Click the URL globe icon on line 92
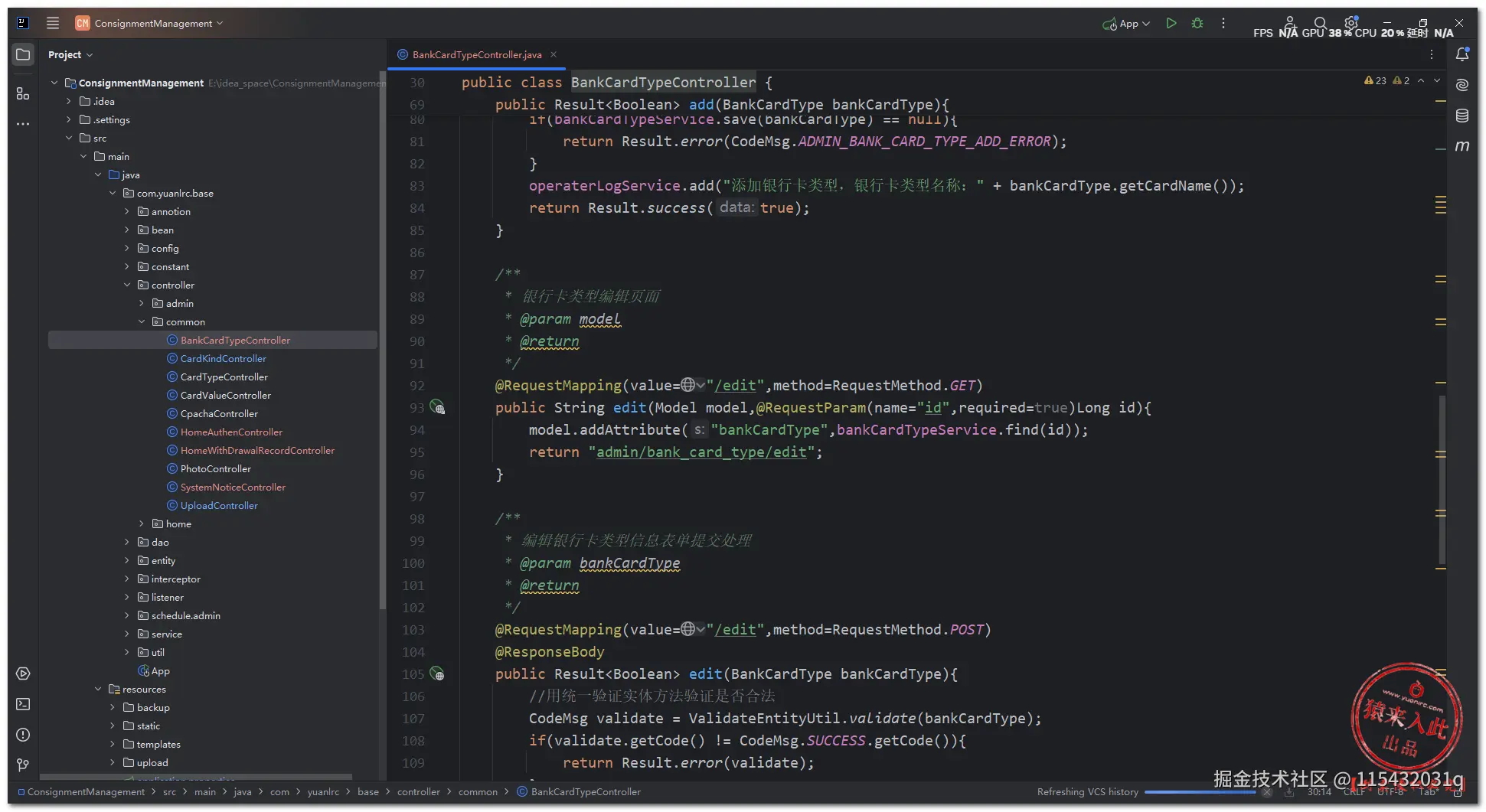Image resolution: width=1486 pixels, height=812 pixels. pyautogui.click(x=688, y=385)
